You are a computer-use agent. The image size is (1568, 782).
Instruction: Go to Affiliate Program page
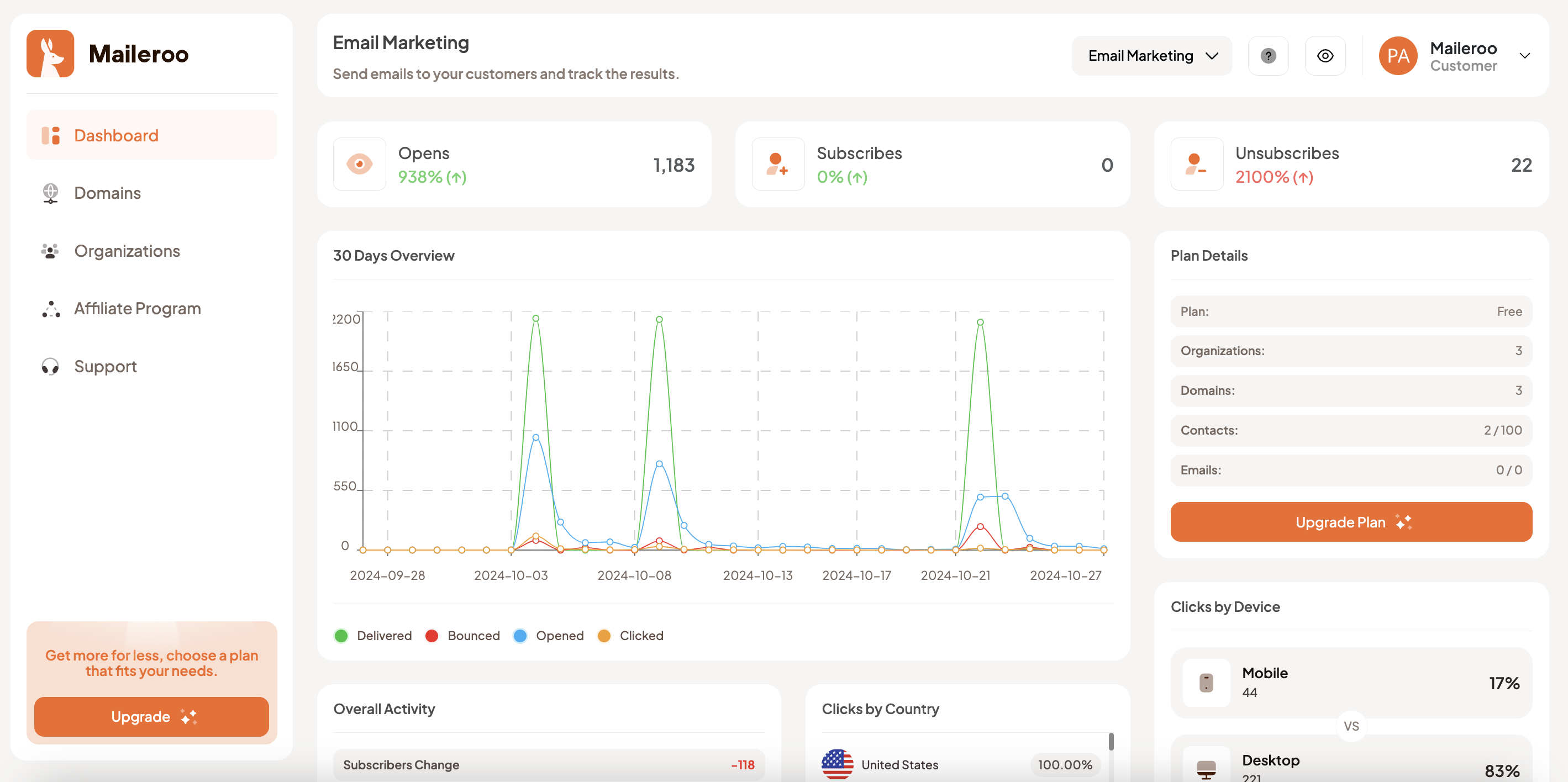(137, 309)
